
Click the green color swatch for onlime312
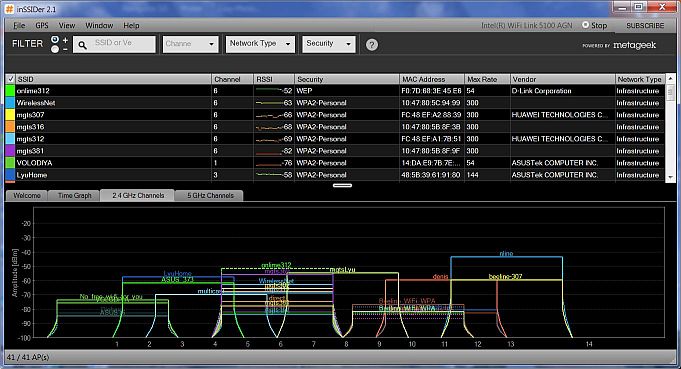(x=10, y=91)
